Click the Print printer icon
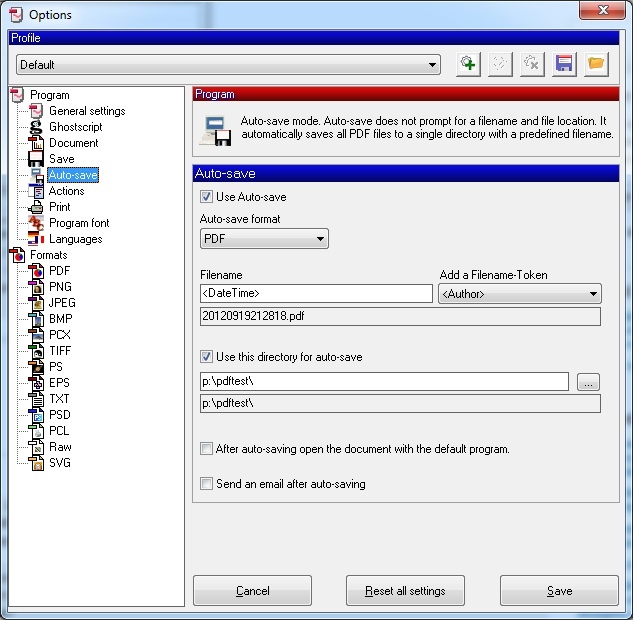Viewport: 633px width, 620px height. click(x=36, y=207)
